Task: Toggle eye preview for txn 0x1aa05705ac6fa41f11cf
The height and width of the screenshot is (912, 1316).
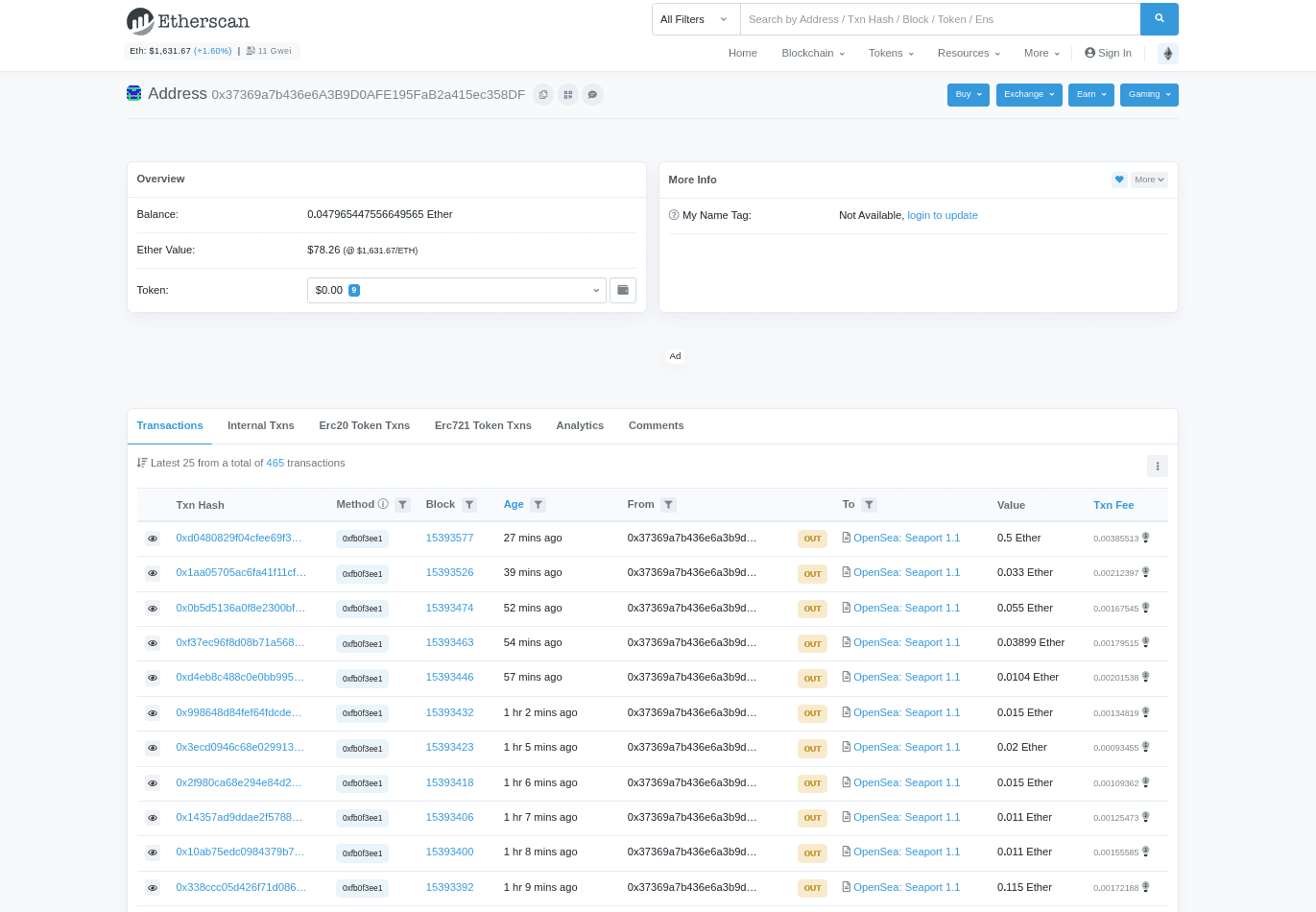Action: (153, 573)
